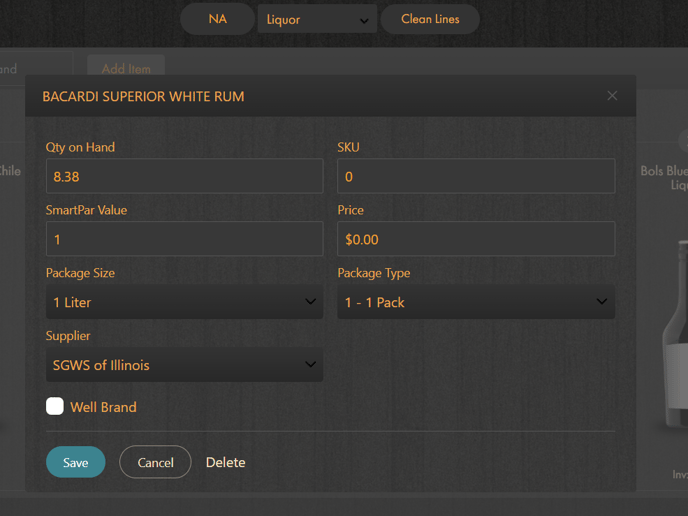Expand the Supplier dropdown
Image resolution: width=688 pixels, height=516 pixels.
pyautogui.click(x=184, y=365)
